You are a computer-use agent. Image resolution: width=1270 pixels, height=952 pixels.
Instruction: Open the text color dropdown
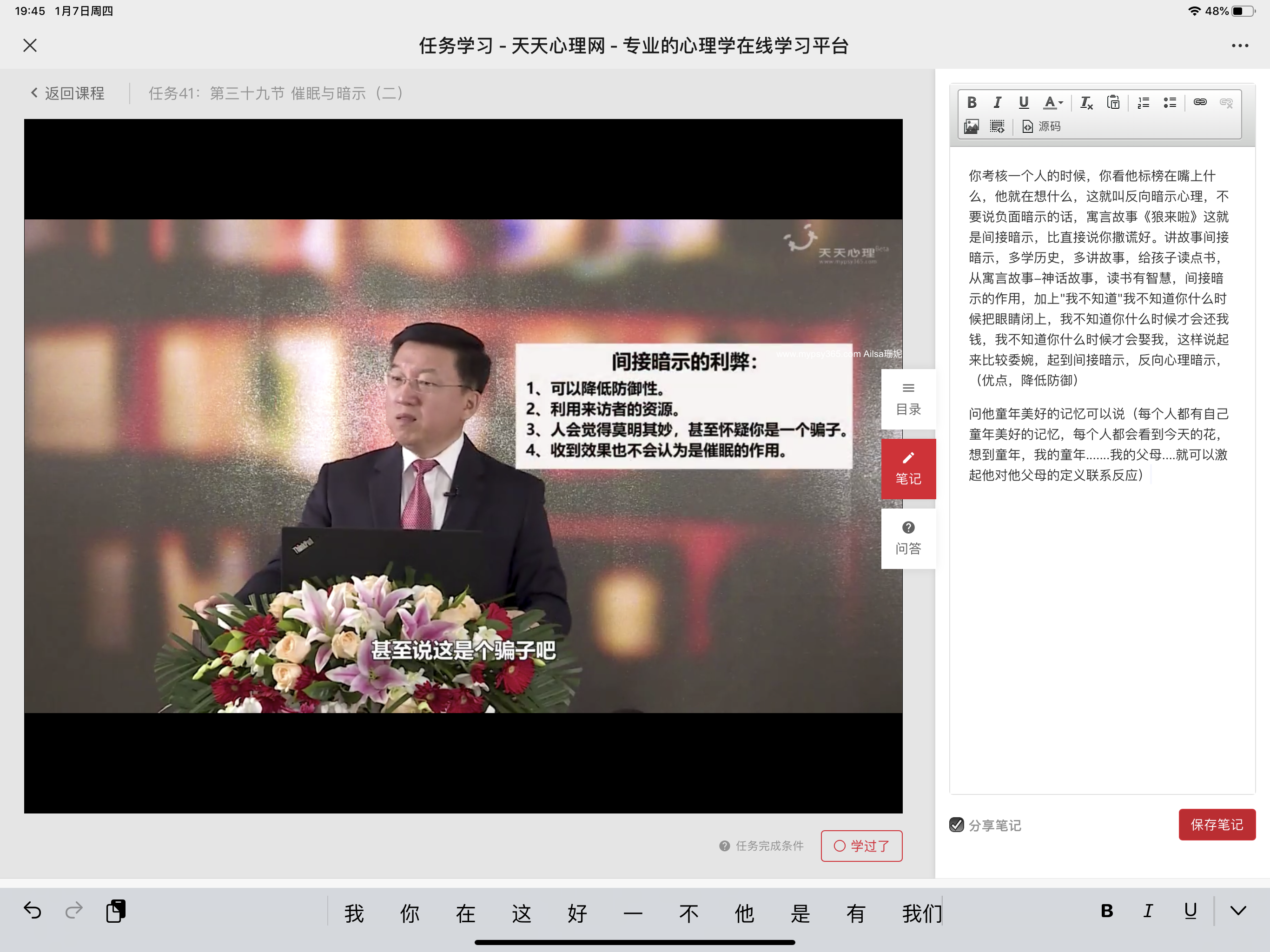(1052, 103)
